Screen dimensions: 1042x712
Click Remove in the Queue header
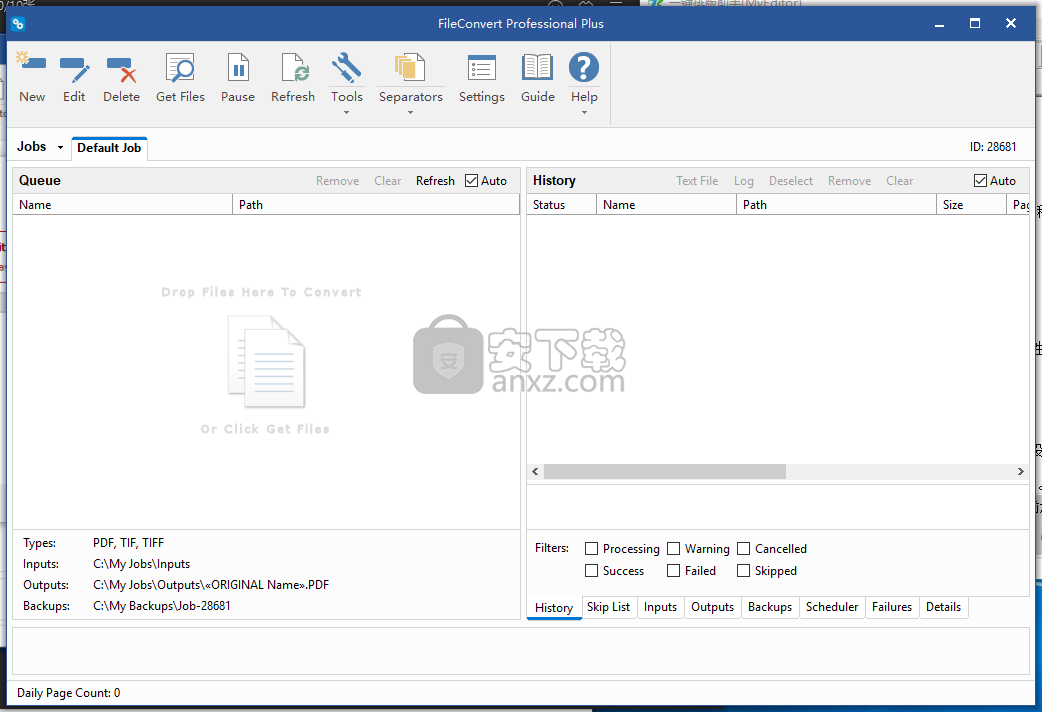coord(337,181)
